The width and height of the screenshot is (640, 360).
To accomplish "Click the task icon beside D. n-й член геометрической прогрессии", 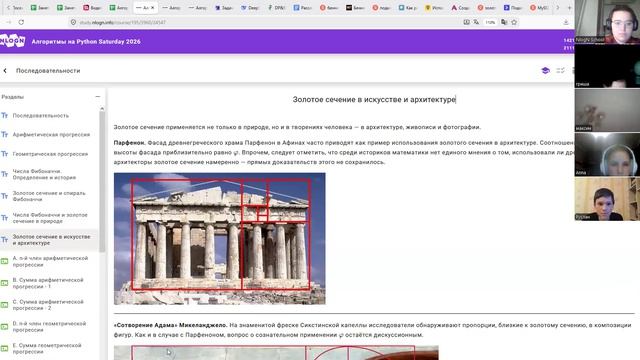I will pyautogui.click(x=4, y=327).
